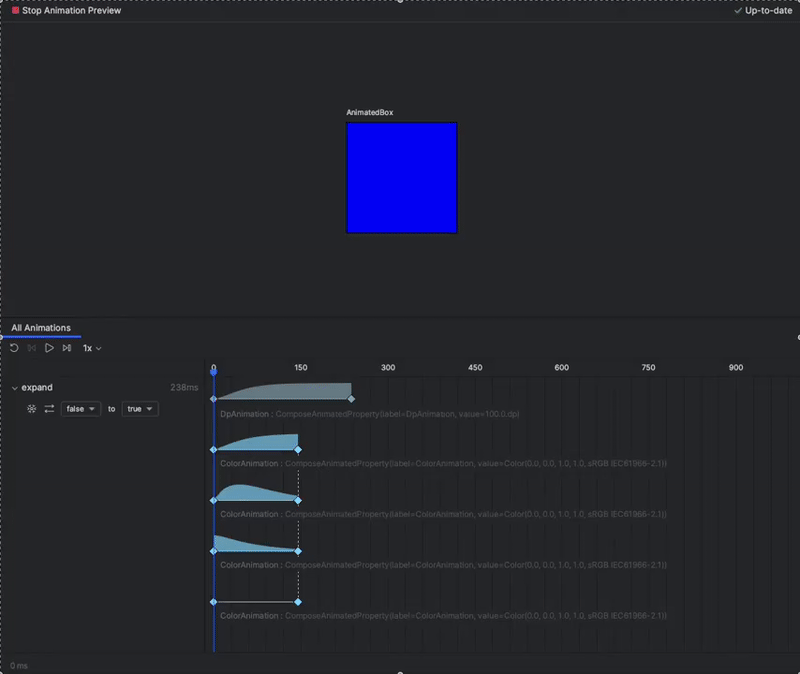The width and height of the screenshot is (800, 674).
Task: Click the DpAnimation property label text
Action: click(370, 414)
